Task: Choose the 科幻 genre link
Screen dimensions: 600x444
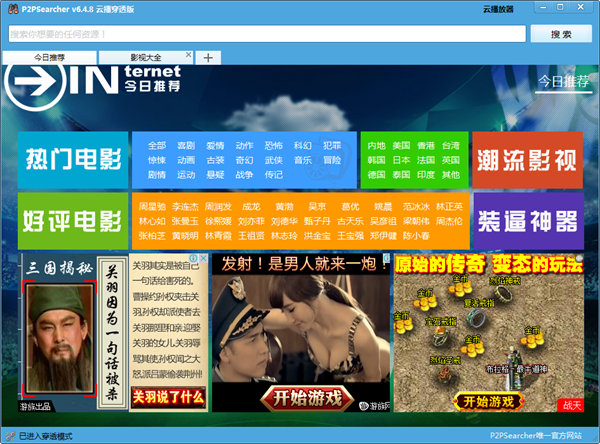Action: [x=302, y=145]
